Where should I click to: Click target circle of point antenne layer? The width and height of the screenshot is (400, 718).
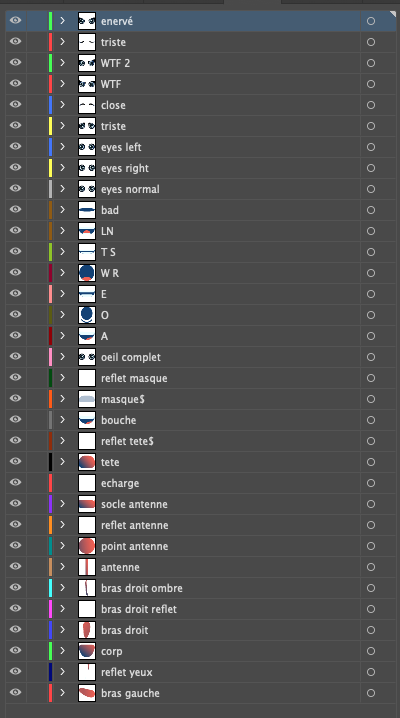pyautogui.click(x=371, y=546)
